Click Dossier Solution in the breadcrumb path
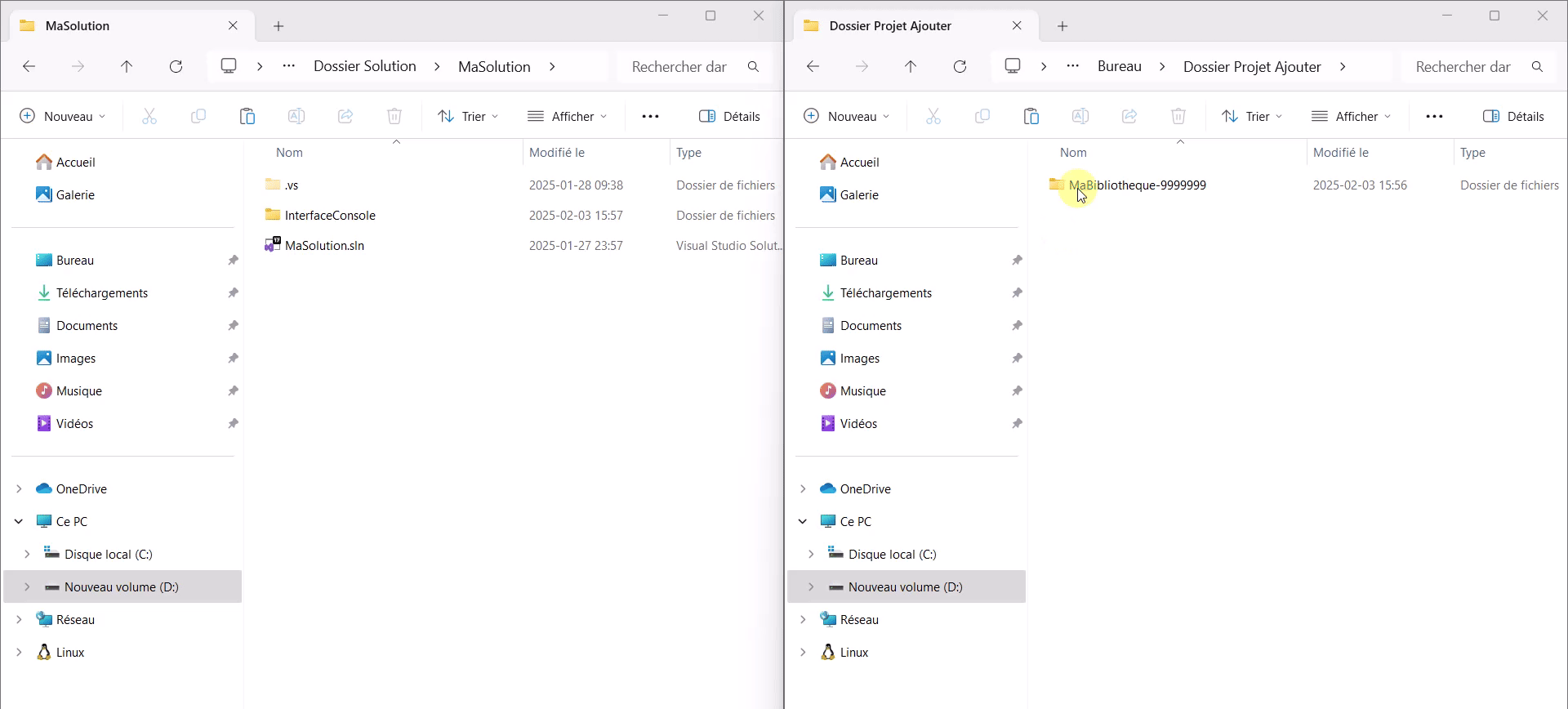Viewport: 1568px width, 709px height. 364,67
